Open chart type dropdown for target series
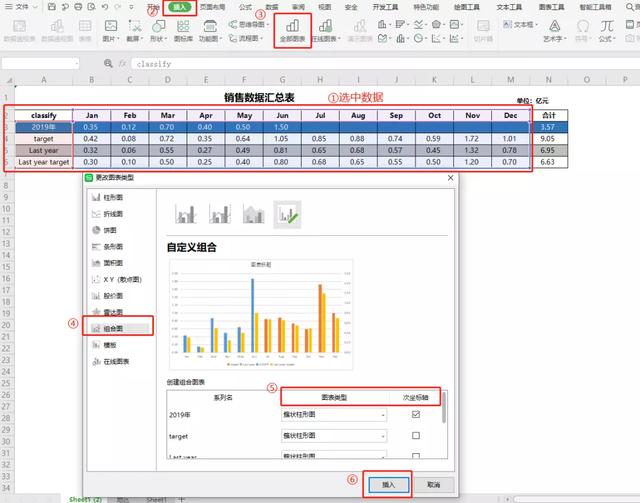 coord(383,436)
